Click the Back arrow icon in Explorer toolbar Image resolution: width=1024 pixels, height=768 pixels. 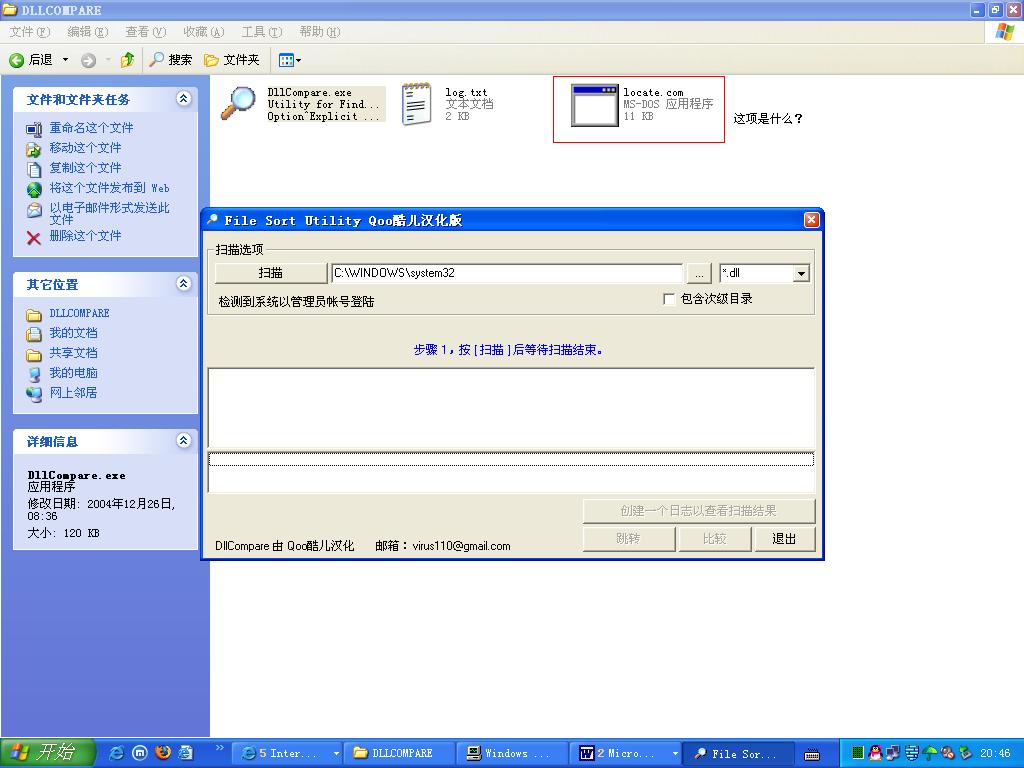click(16, 60)
